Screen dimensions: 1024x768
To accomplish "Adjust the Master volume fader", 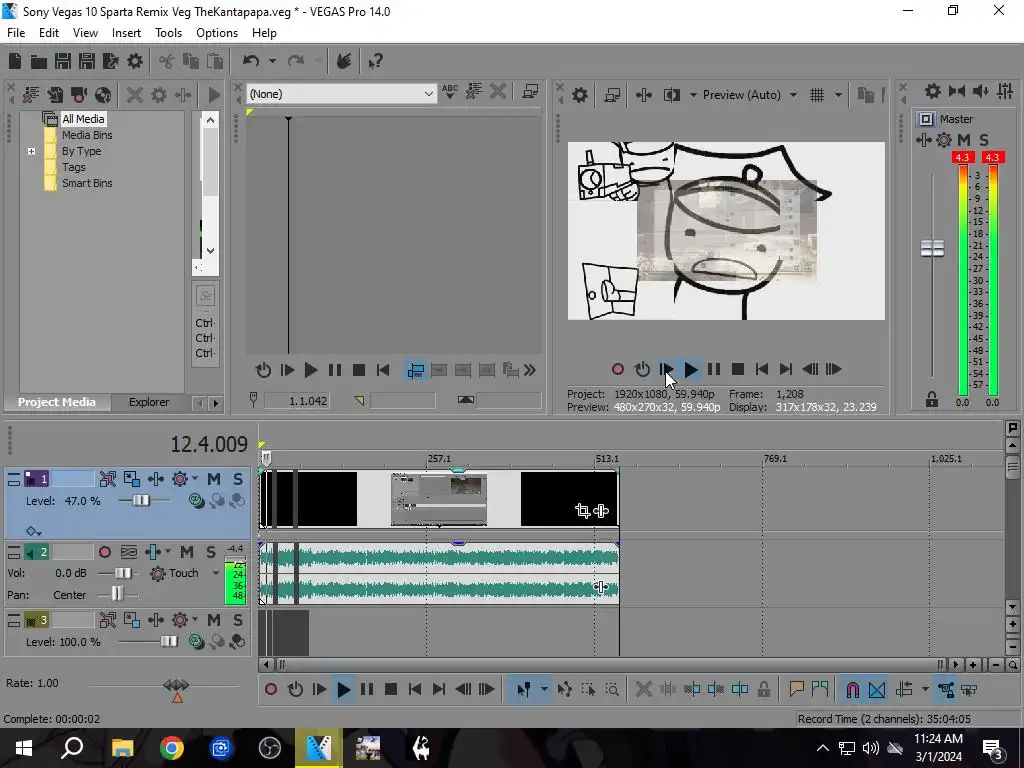I will click(x=932, y=248).
